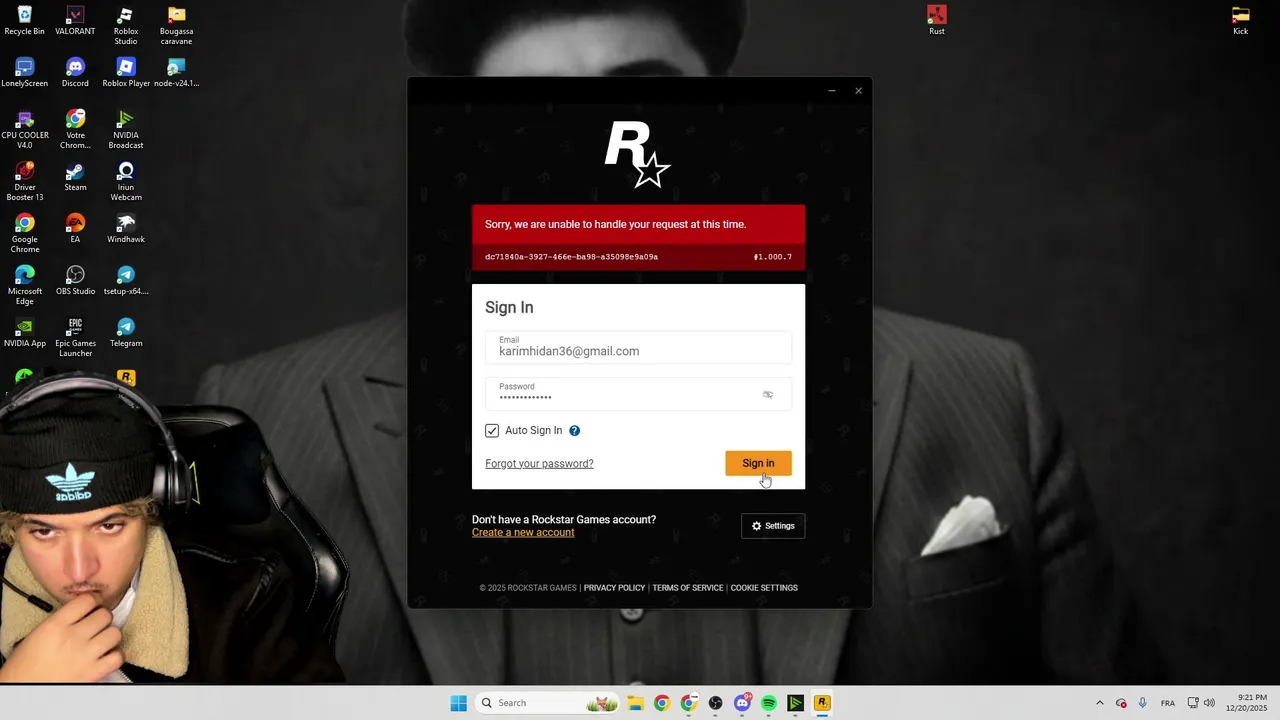
Task: Click the error code dc71840a text
Action: click(x=571, y=257)
